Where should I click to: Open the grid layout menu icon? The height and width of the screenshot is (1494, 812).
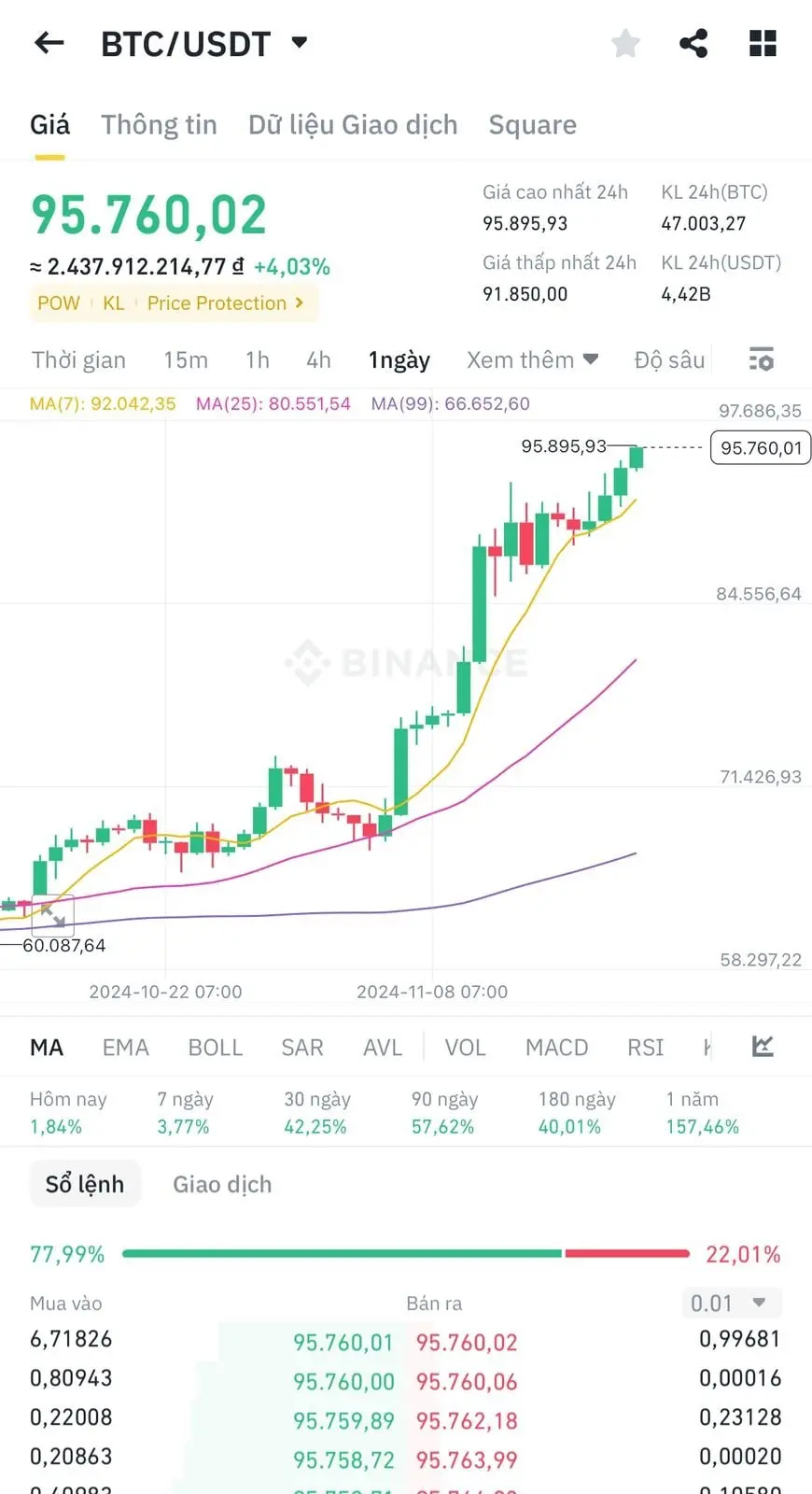pyautogui.click(x=763, y=43)
